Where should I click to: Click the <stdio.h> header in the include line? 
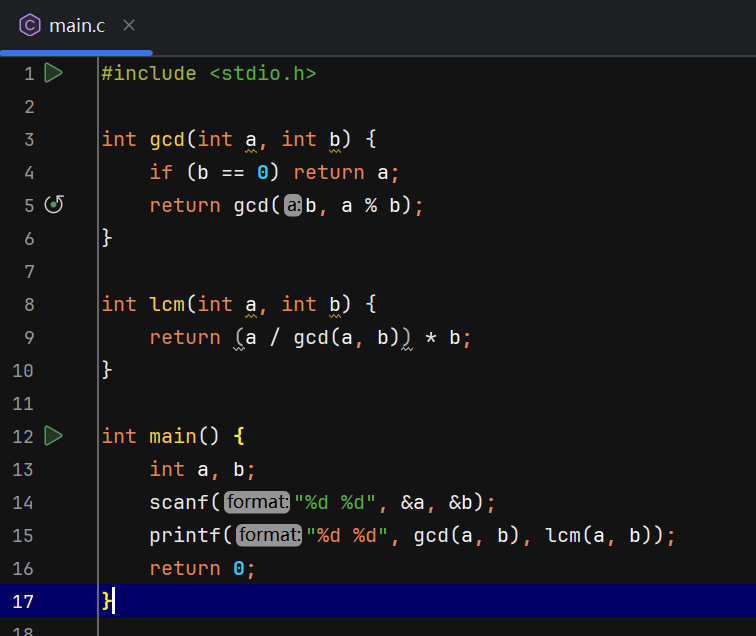click(262, 73)
